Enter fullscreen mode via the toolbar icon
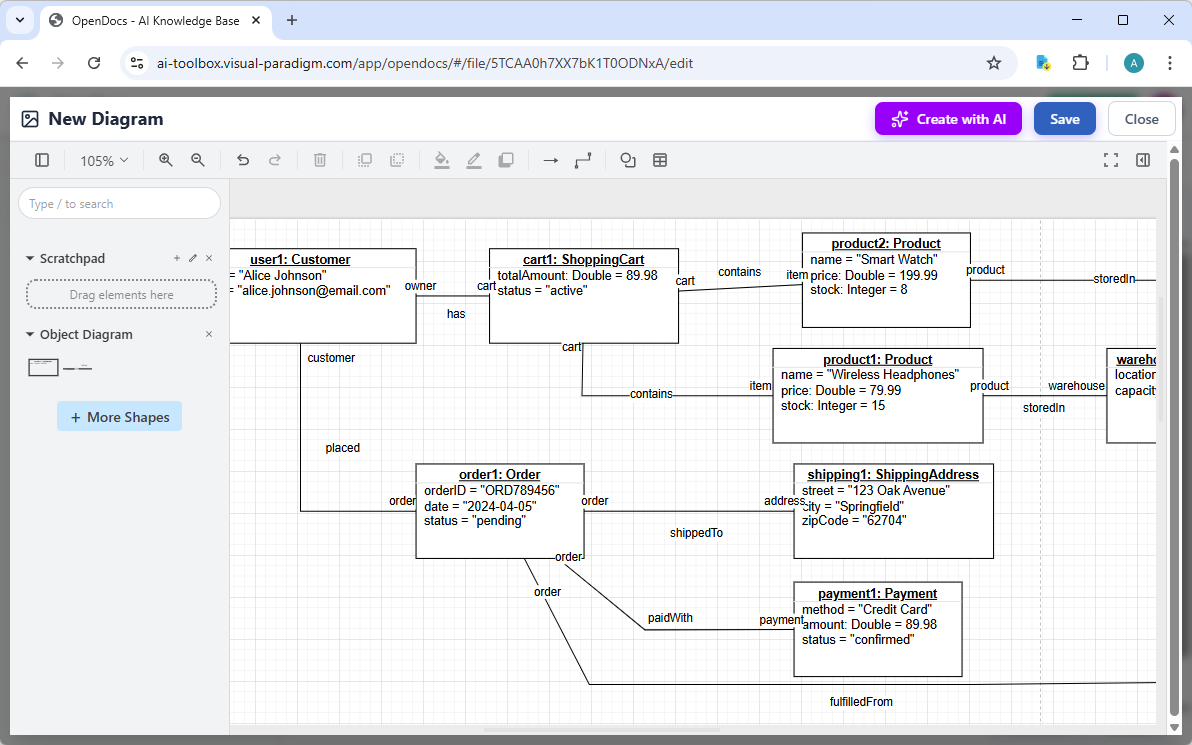The image size is (1192, 745). pos(1111,160)
